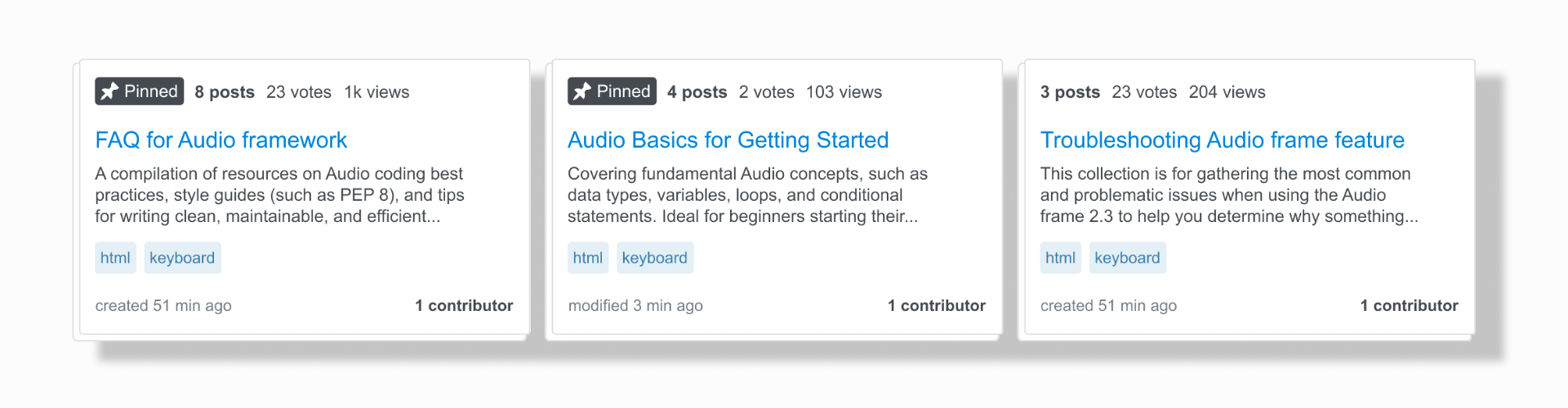Select html tag on Troubleshooting card
1568x408 pixels.
tap(1060, 258)
